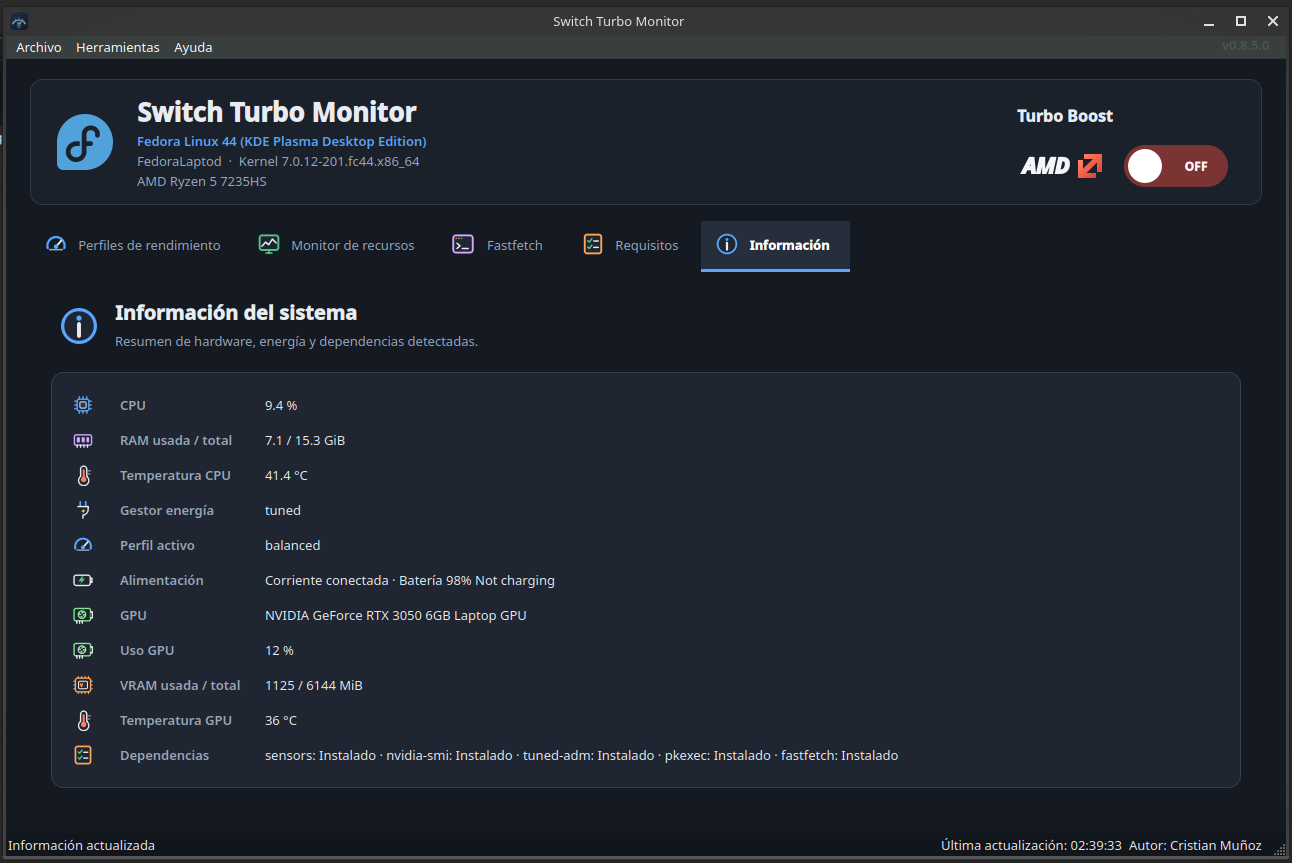Click the GPU temperature value 36 °C

[x=281, y=720]
